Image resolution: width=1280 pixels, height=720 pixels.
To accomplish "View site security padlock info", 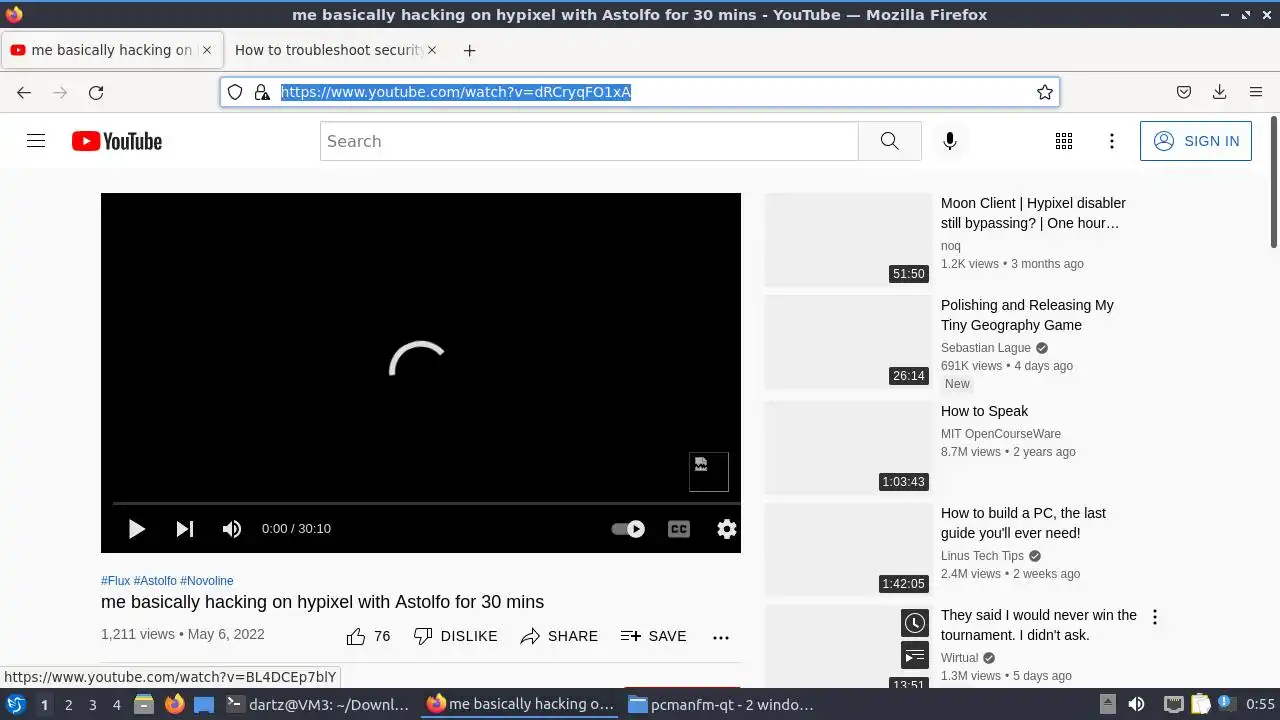I will (262, 92).
